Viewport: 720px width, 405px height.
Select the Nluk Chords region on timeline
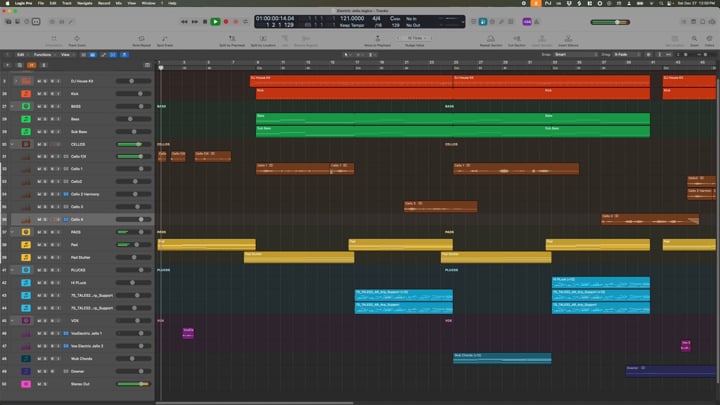(x=500, y=357)
